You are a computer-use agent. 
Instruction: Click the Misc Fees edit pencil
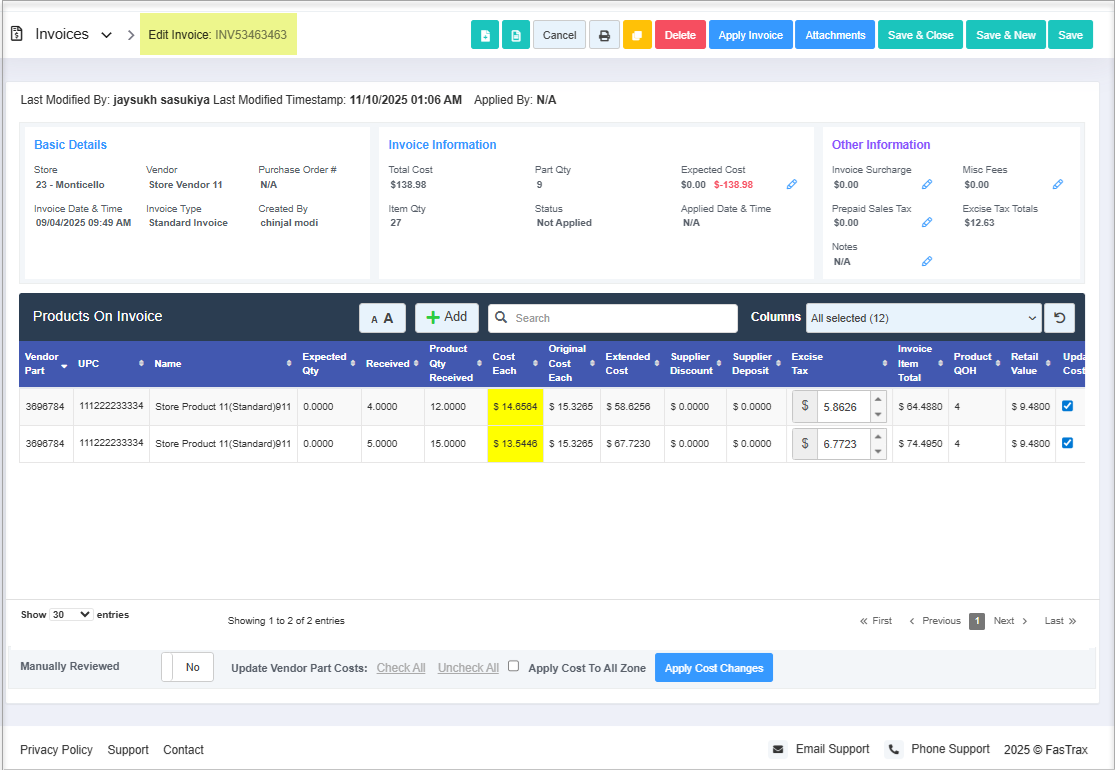coord(1058,185)
